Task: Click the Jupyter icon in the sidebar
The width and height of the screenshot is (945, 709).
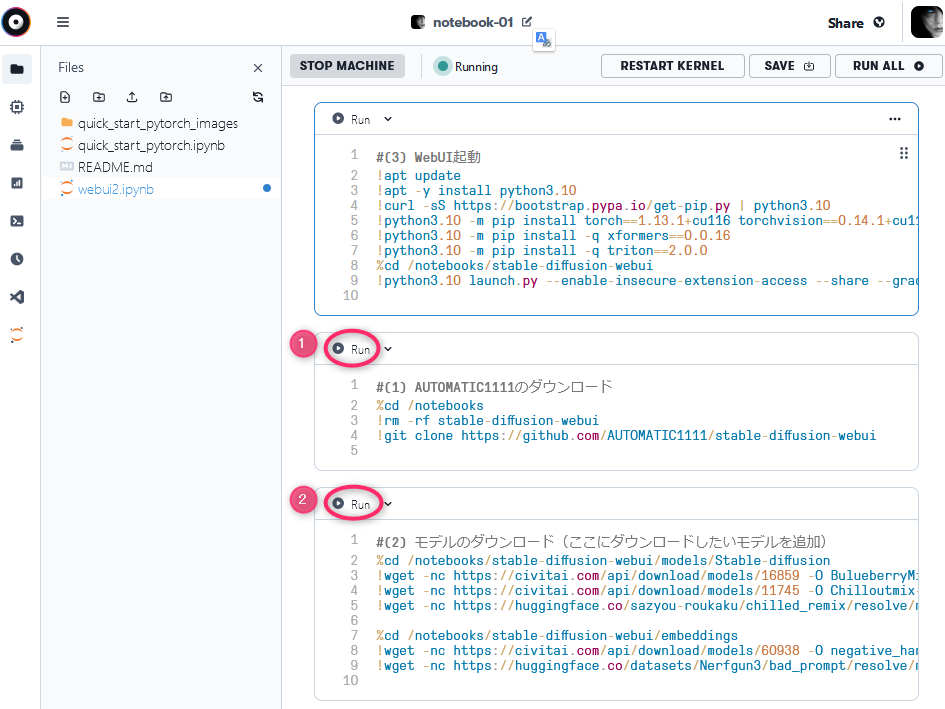Action: tap(16, 336)
